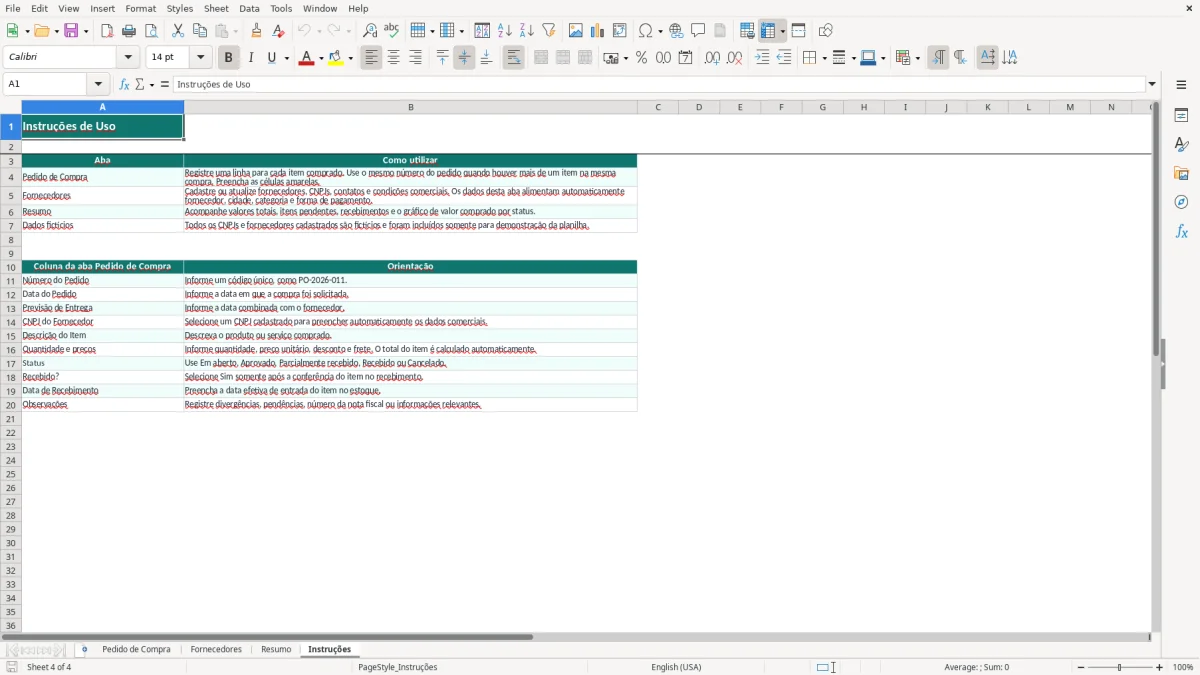Expand the Calibri font name dropdown
The height and width of the screenshot is (675, 1200).
click(x=128, y=58)
